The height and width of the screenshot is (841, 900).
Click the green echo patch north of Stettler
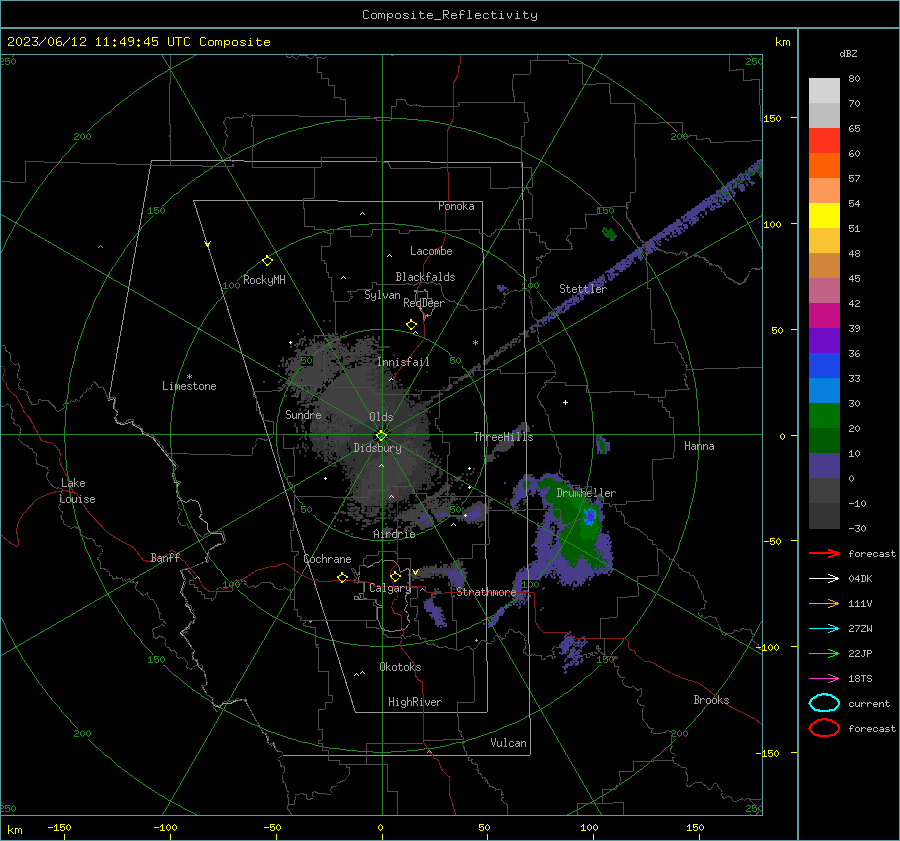(x=609, y=233)
